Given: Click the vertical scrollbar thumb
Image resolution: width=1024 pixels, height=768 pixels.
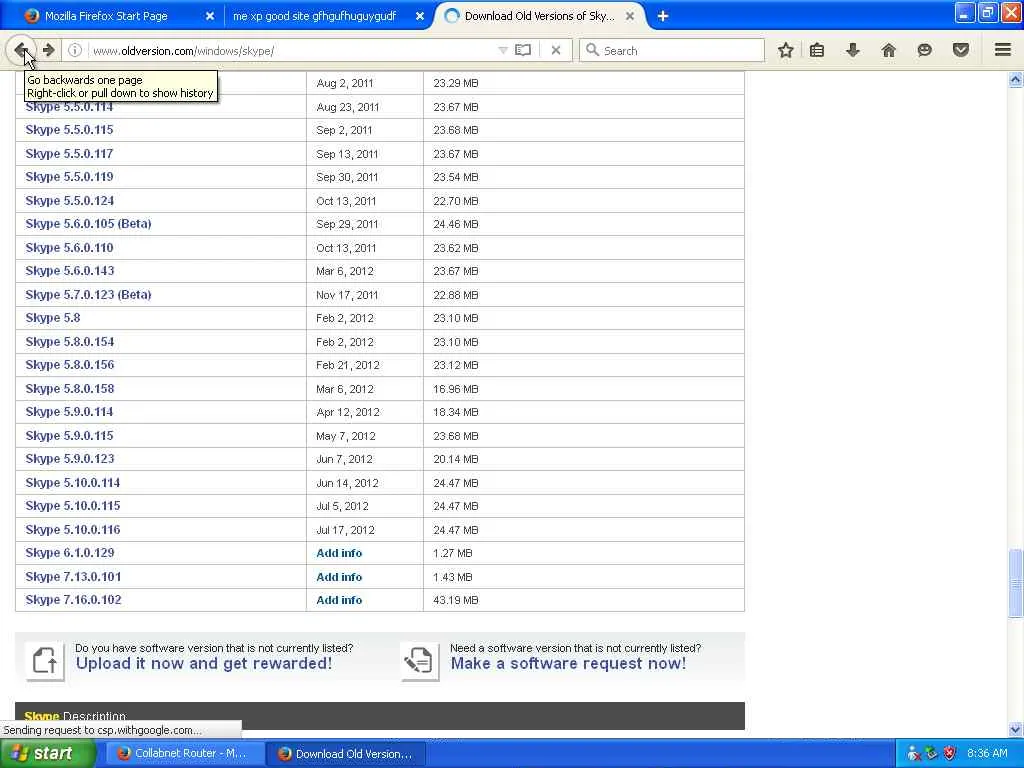Looking at the screenshot, I should click(x=1016, y=583).
